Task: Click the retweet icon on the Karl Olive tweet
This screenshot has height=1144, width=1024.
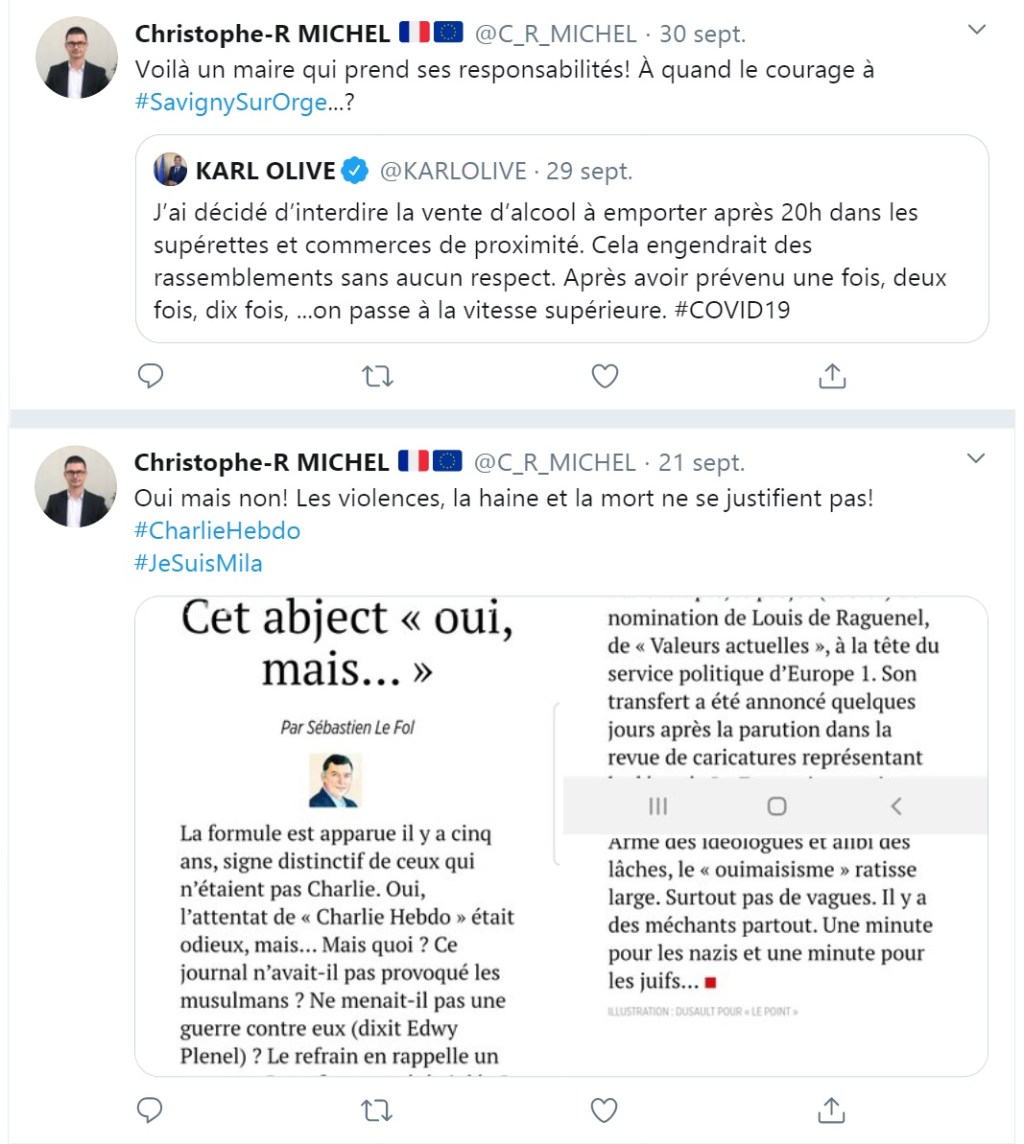Action: point(377,375)
